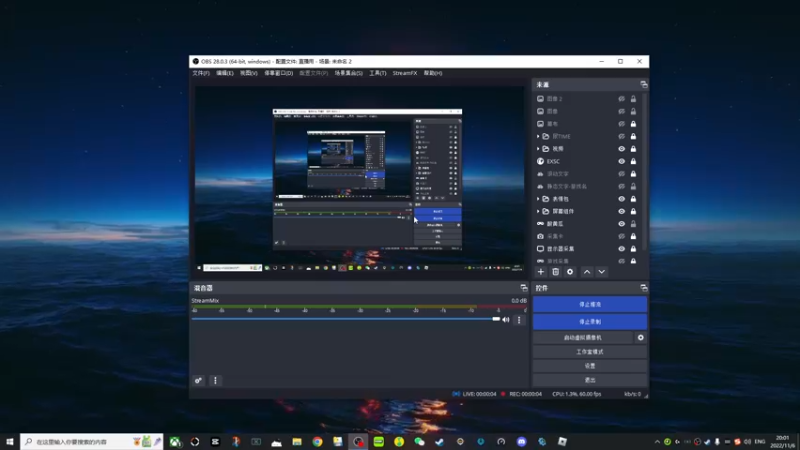
Task: Click the camera icon of 采集卡 source
Action: [540, 236]
